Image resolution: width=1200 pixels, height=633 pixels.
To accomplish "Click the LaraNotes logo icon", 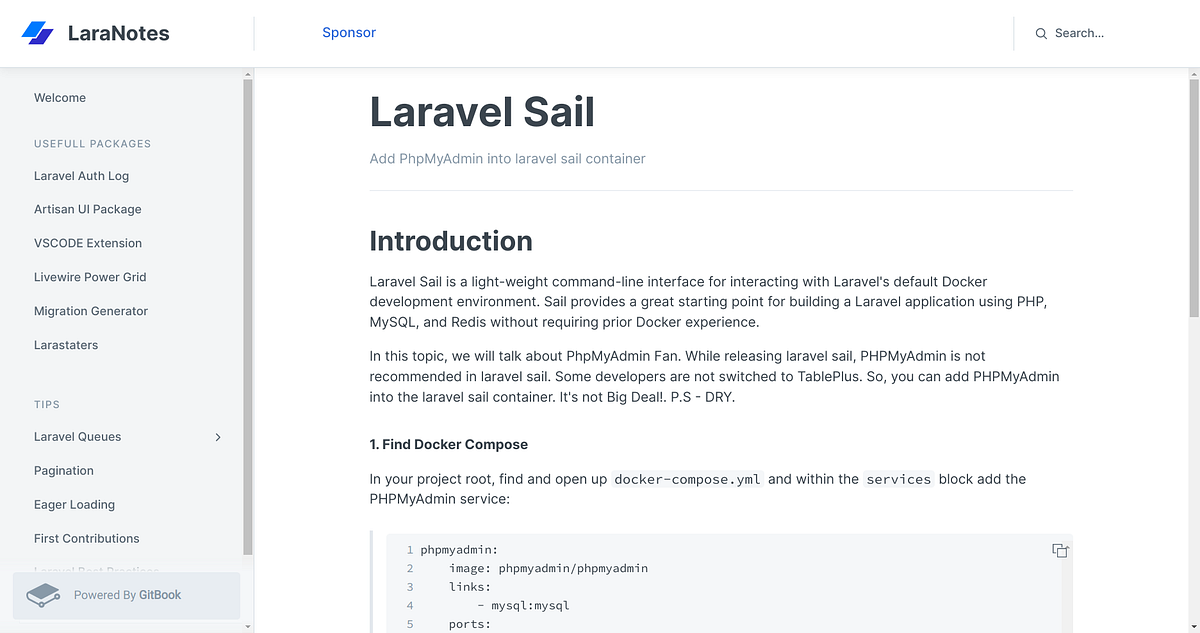I will (x=37, y=32).
